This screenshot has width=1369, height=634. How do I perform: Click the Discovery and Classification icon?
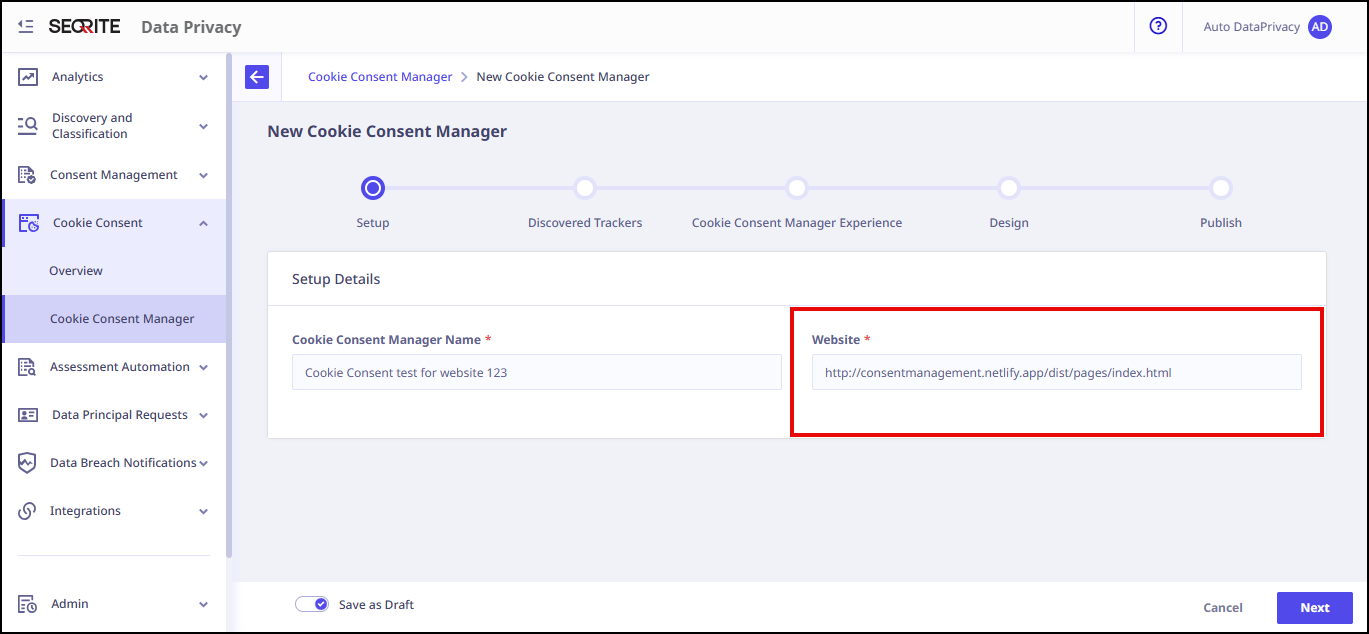coord(28,126)
